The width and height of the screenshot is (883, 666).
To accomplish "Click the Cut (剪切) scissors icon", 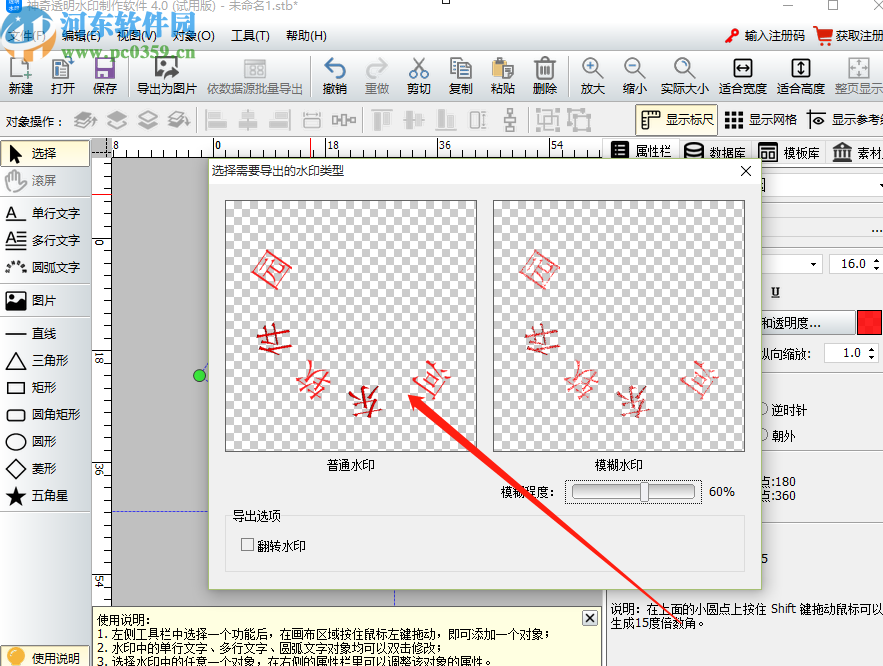I will click(x=418, y=76).
